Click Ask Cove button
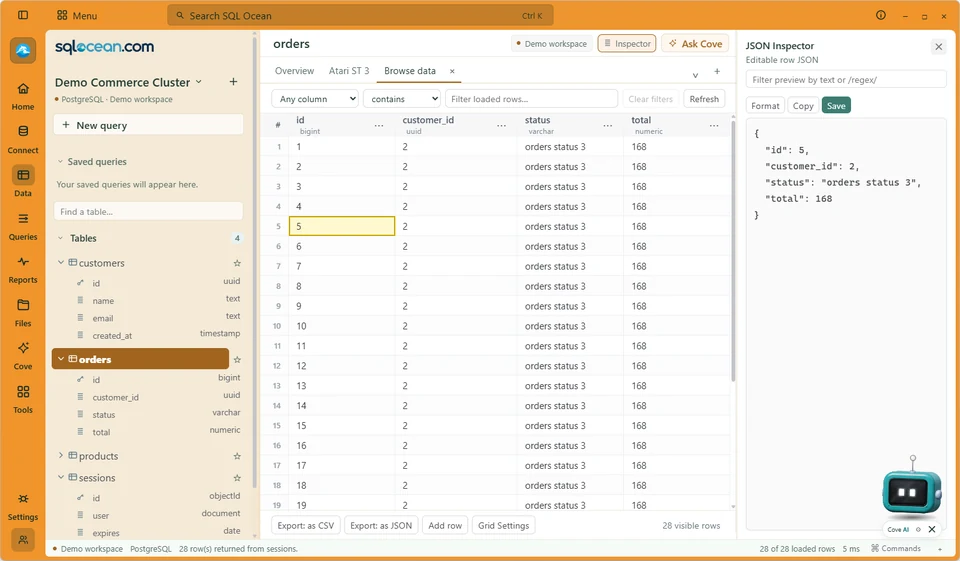 pyautogui.click(x=695, y=43)
